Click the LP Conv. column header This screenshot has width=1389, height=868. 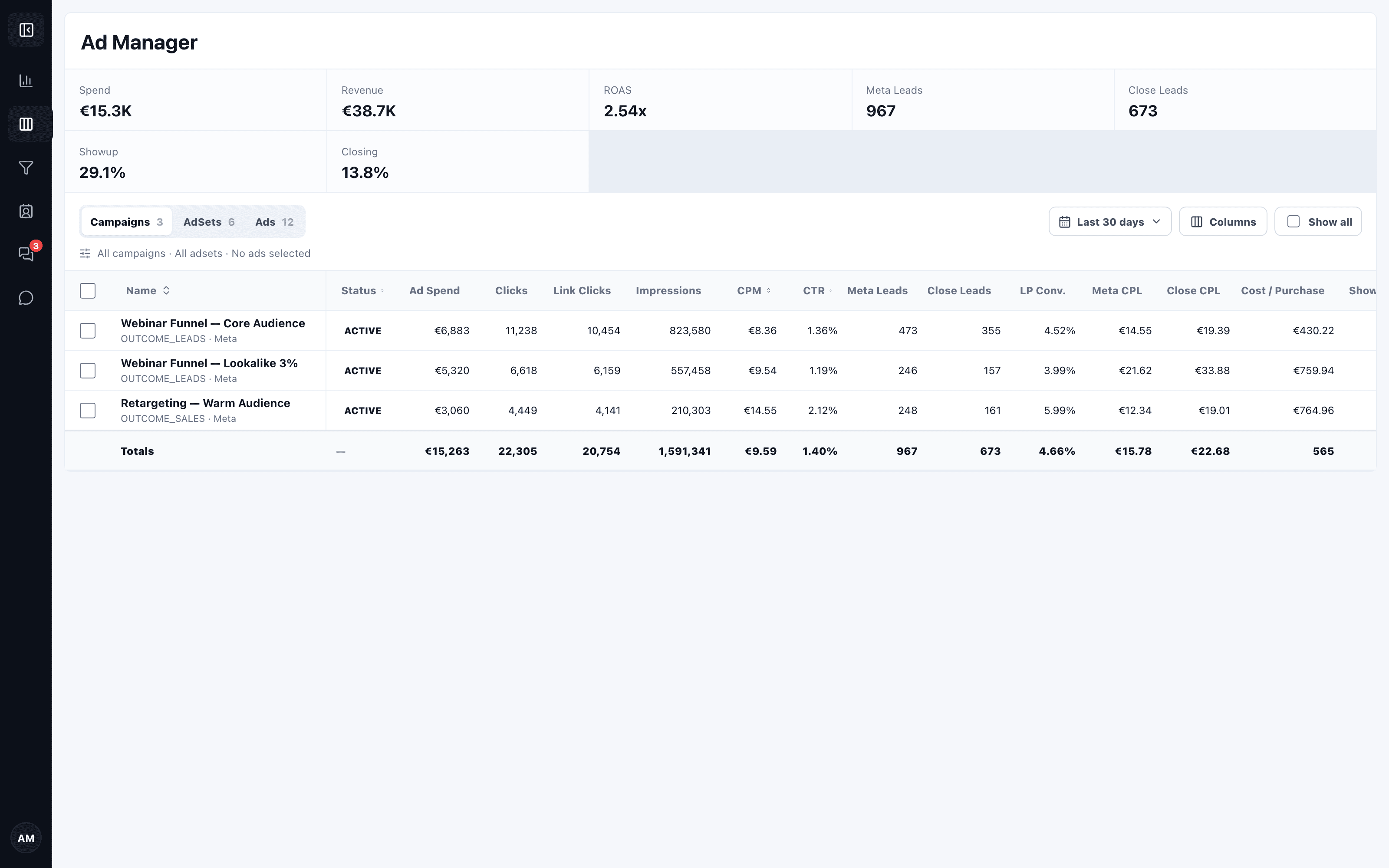pyautogui.click(x=1042, y=290)
